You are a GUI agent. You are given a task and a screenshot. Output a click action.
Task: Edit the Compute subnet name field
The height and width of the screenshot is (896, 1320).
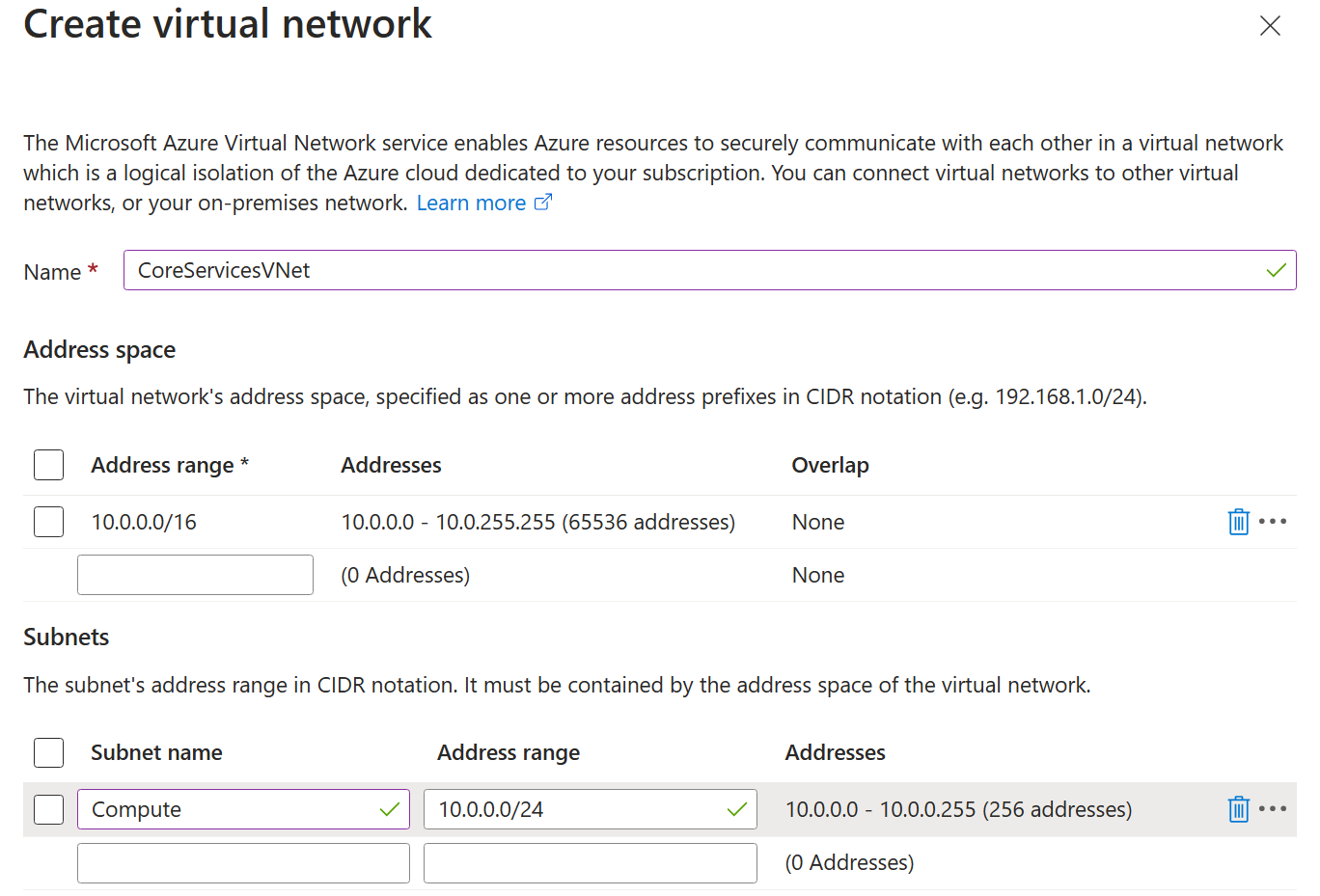point(232,809)
